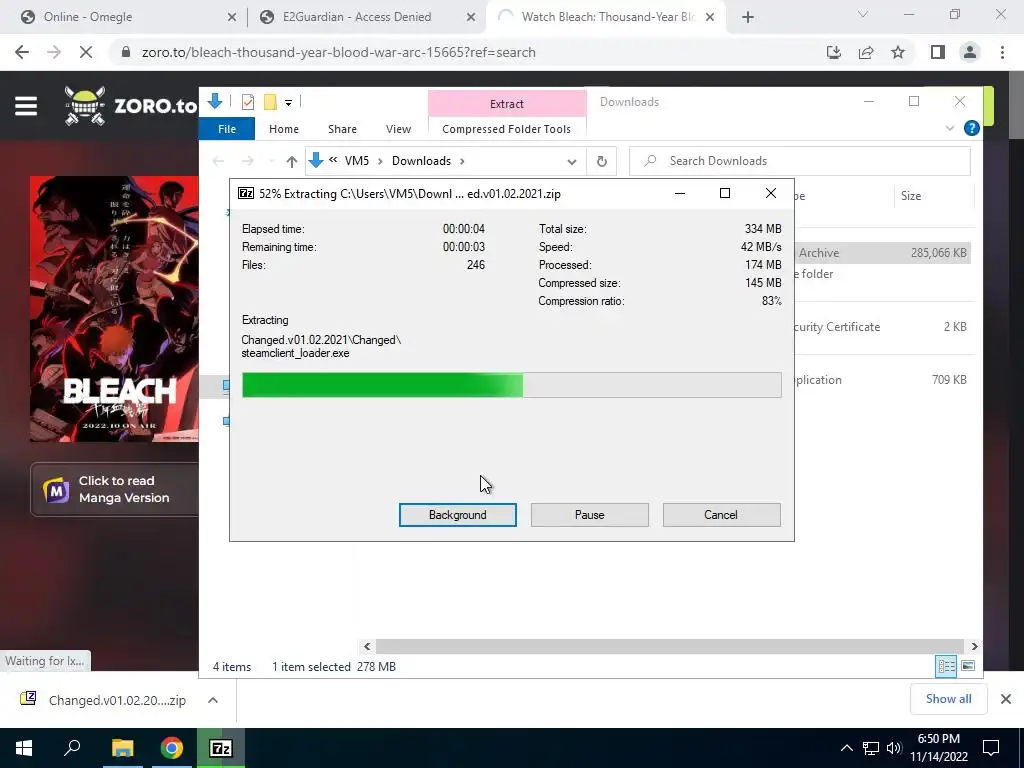
Task: Open File Explorer from taskbar
Action: click(x=122, y=748)
